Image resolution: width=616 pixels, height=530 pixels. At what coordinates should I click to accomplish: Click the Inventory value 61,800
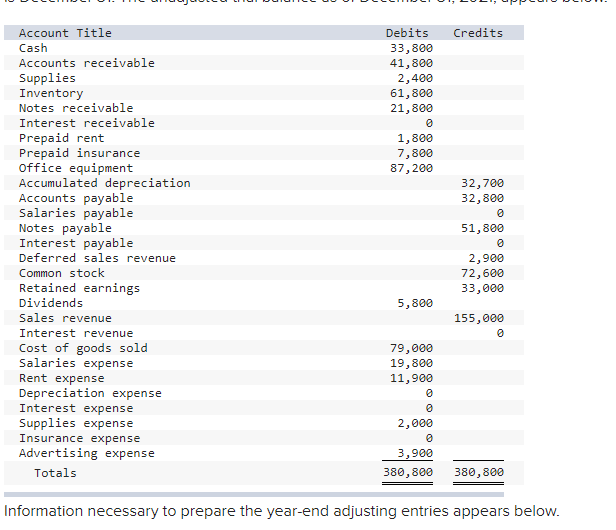(x=411, y=93)
